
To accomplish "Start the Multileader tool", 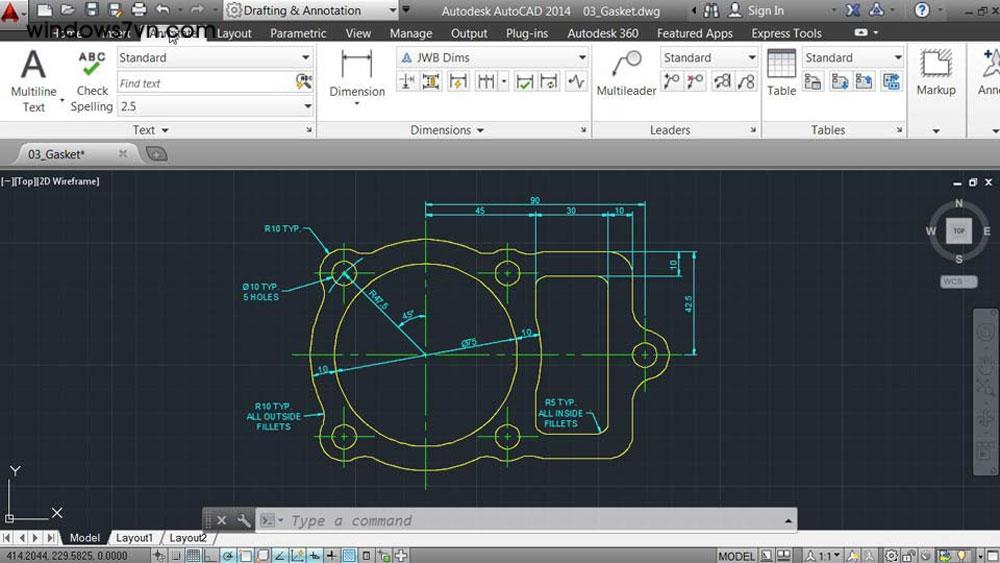I will pos(626,73).
